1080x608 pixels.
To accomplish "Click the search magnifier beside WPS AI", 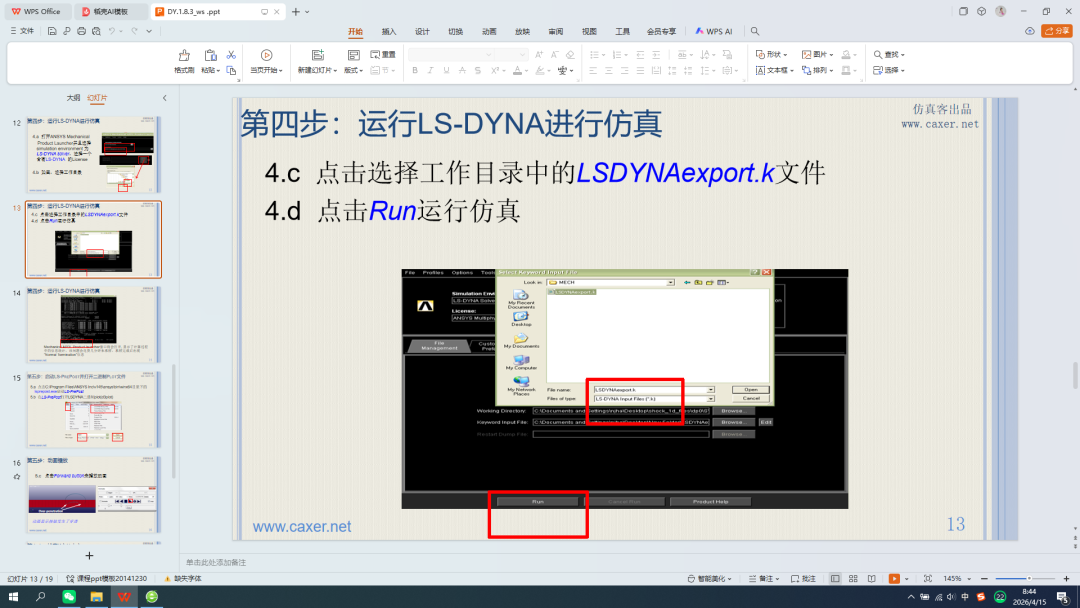I will (x=755, y=31).
